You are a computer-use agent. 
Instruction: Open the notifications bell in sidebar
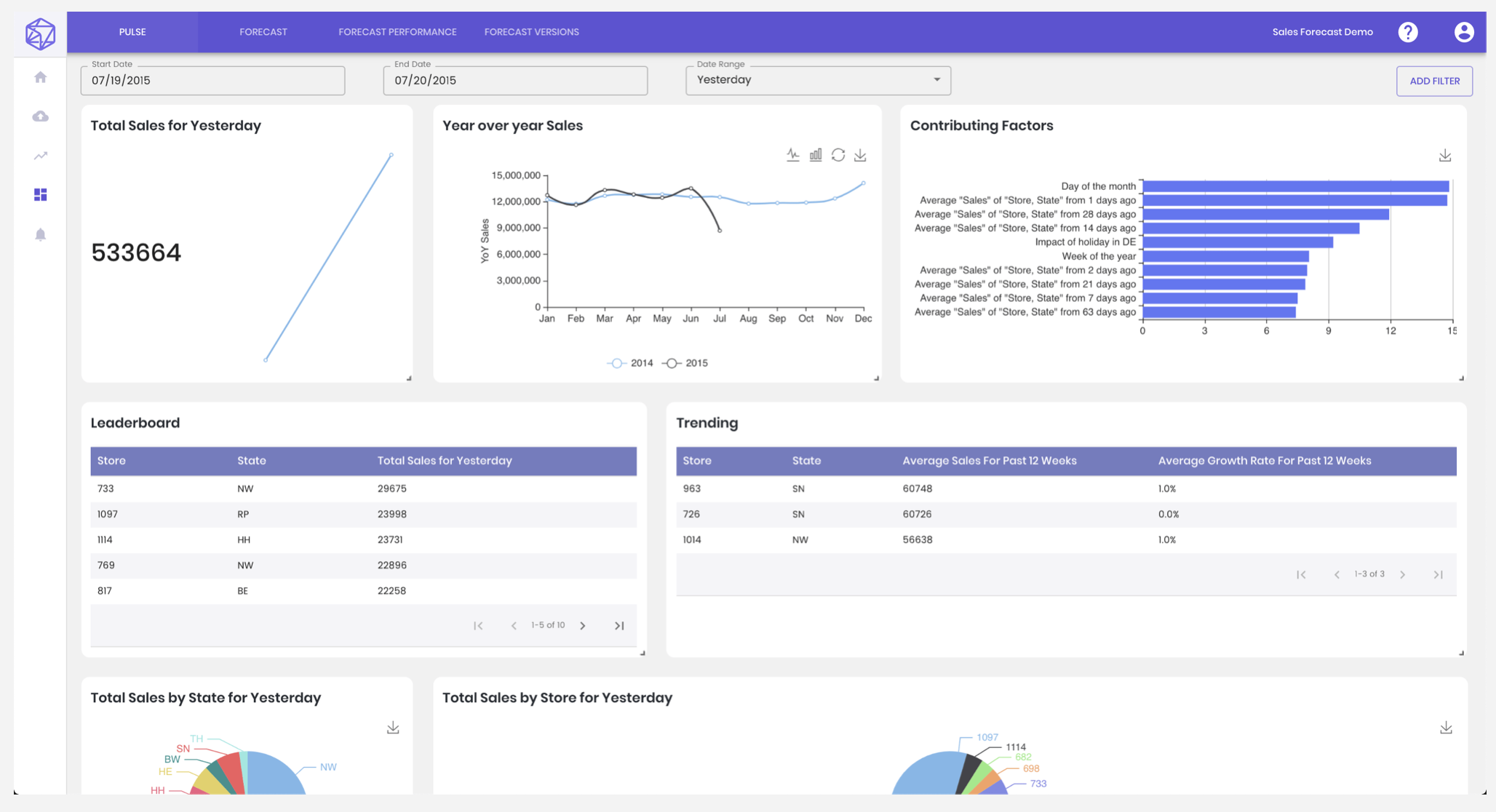click(41, 234)
